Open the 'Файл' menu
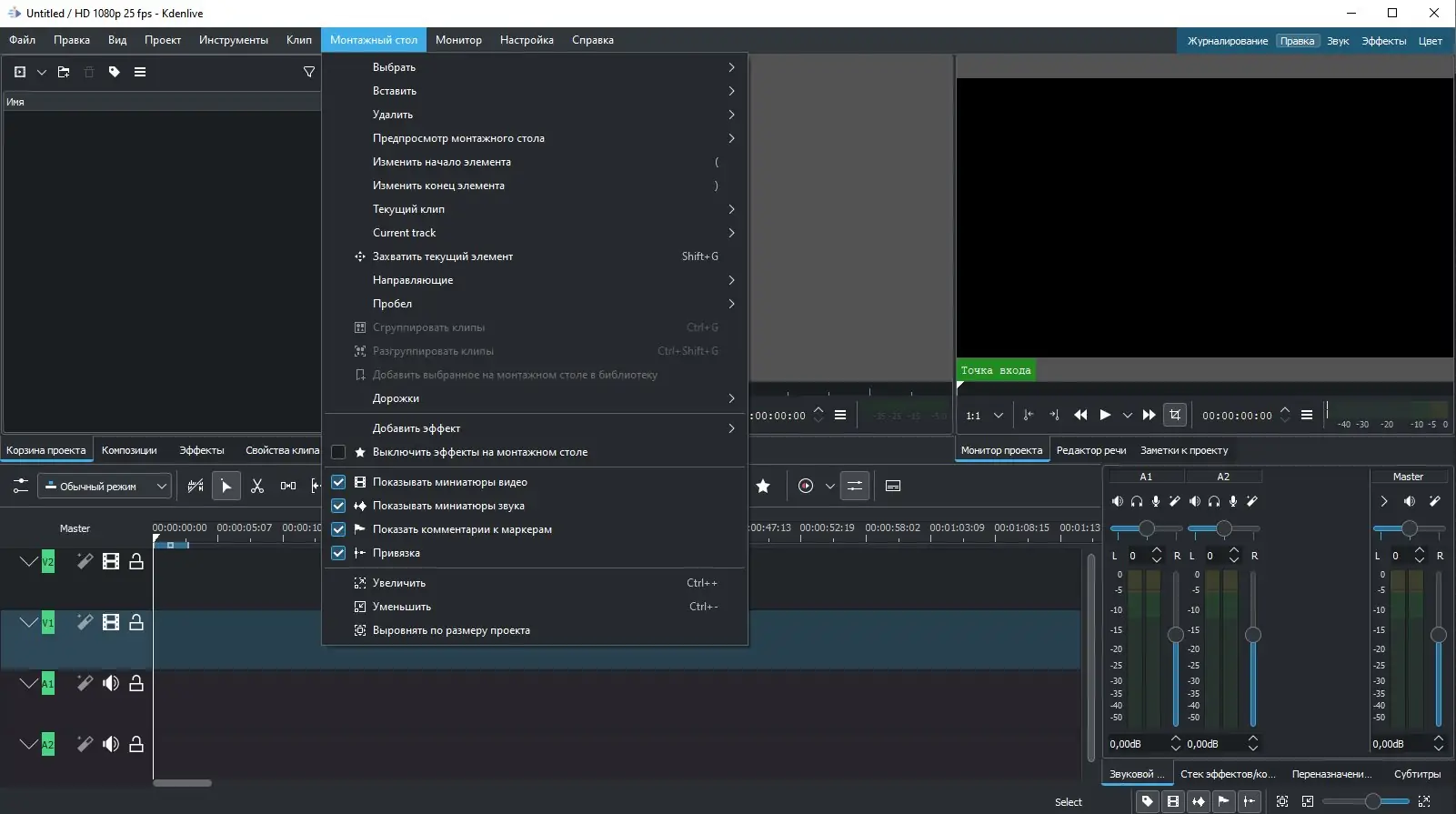The width and height of the screenshot is (1456, 814). point(22,40)
